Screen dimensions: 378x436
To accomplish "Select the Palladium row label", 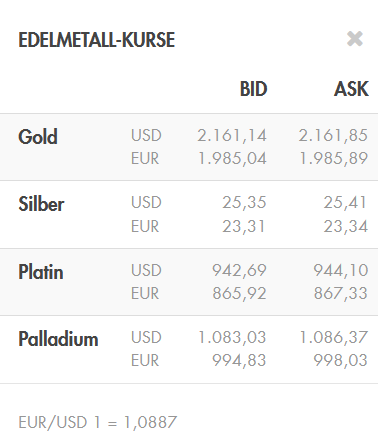I will [58, 339].
